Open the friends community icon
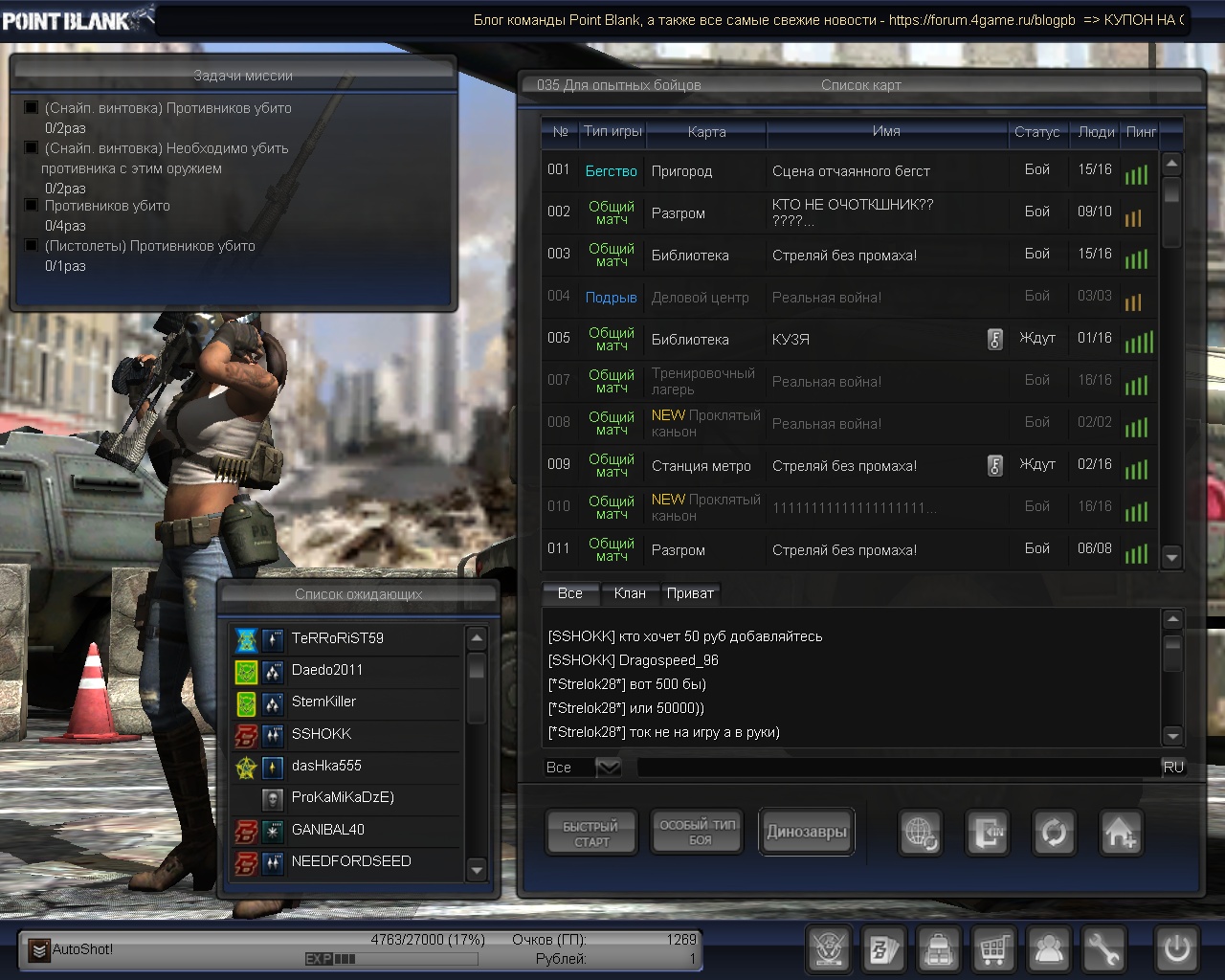 [x=1049, y=948]
